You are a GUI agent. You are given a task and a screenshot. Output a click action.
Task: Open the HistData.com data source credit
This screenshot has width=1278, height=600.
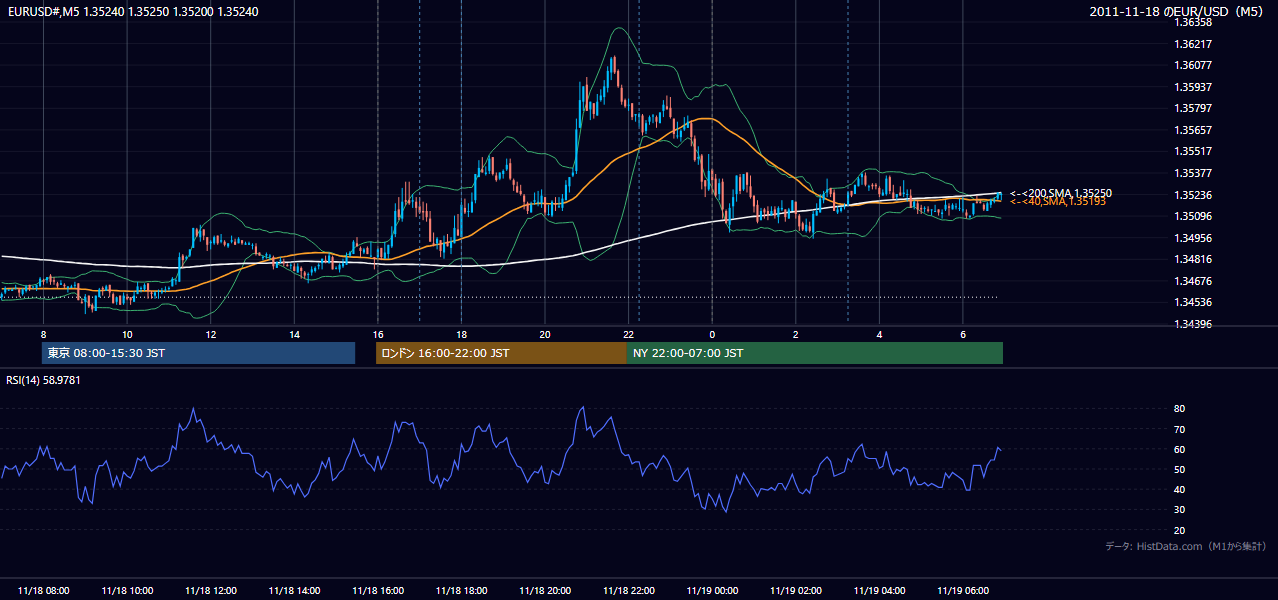[1186, 546]
